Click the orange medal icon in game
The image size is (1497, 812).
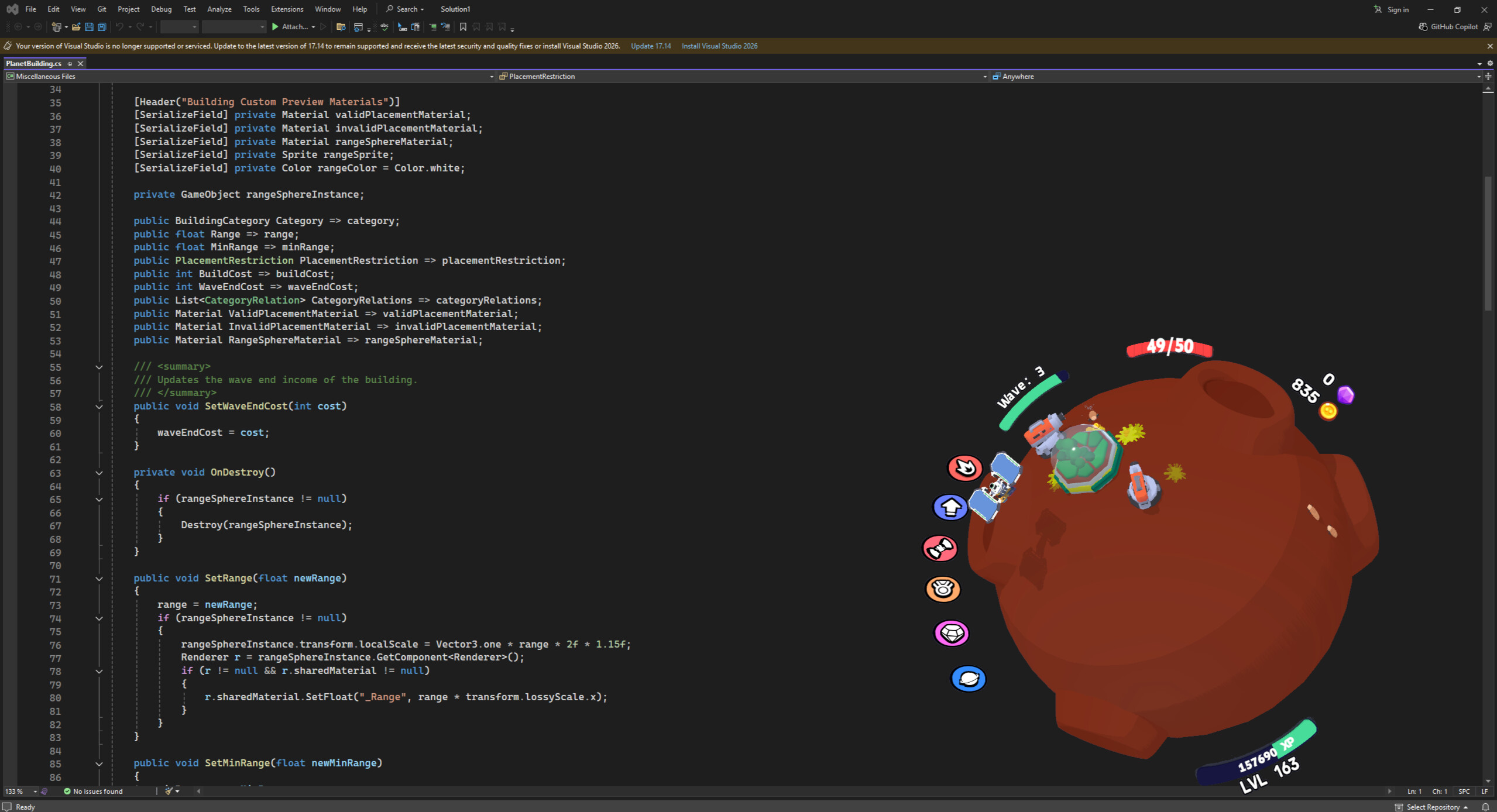click(x=943, y=589)
